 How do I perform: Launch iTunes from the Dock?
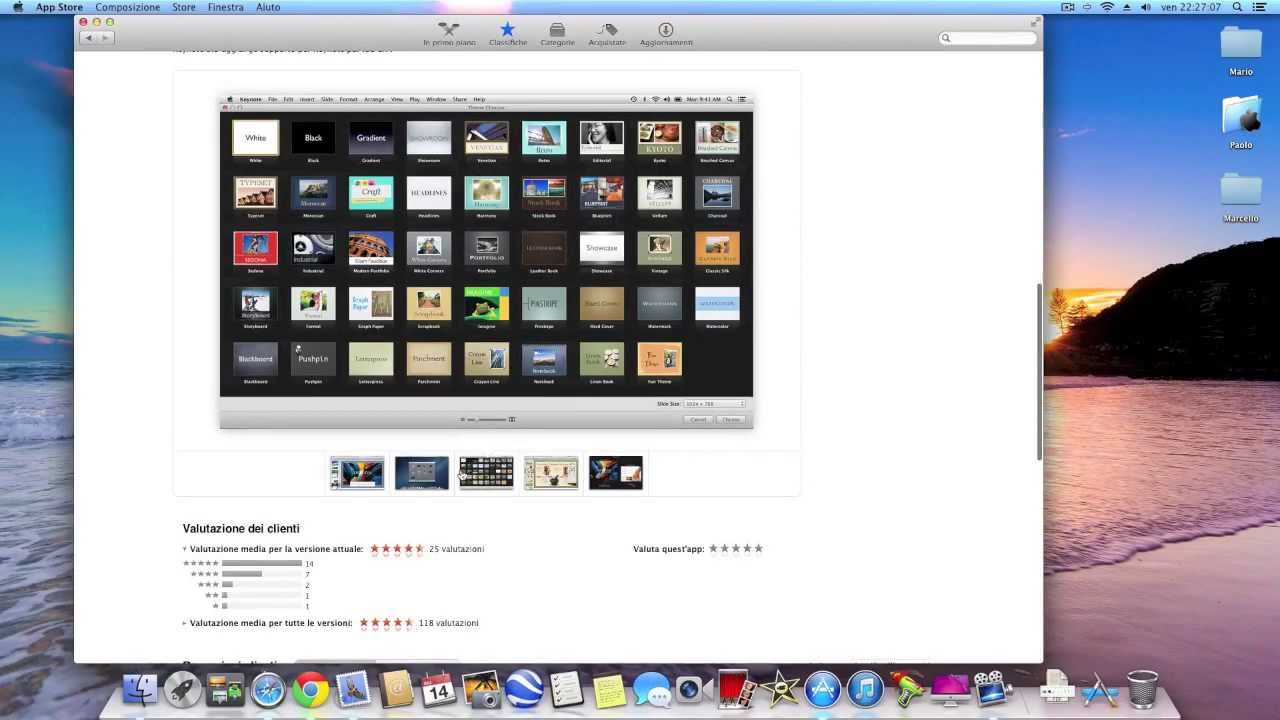866,690
